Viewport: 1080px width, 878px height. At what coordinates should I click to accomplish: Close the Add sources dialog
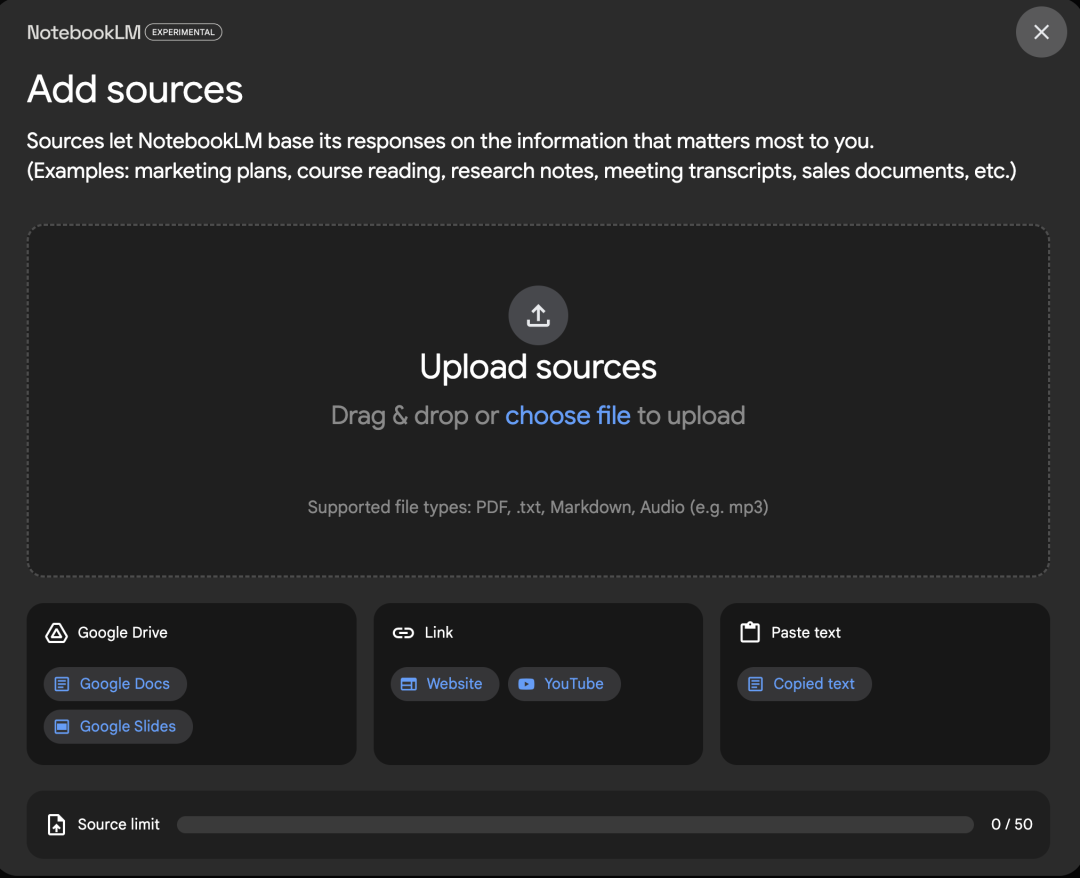click(x=1041, y=32)
